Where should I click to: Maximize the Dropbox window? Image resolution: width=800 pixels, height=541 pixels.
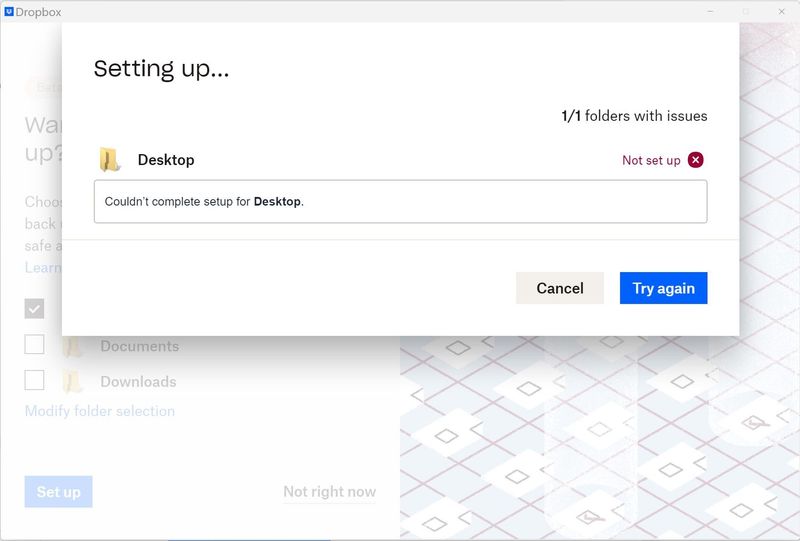(x=745, y=11)
